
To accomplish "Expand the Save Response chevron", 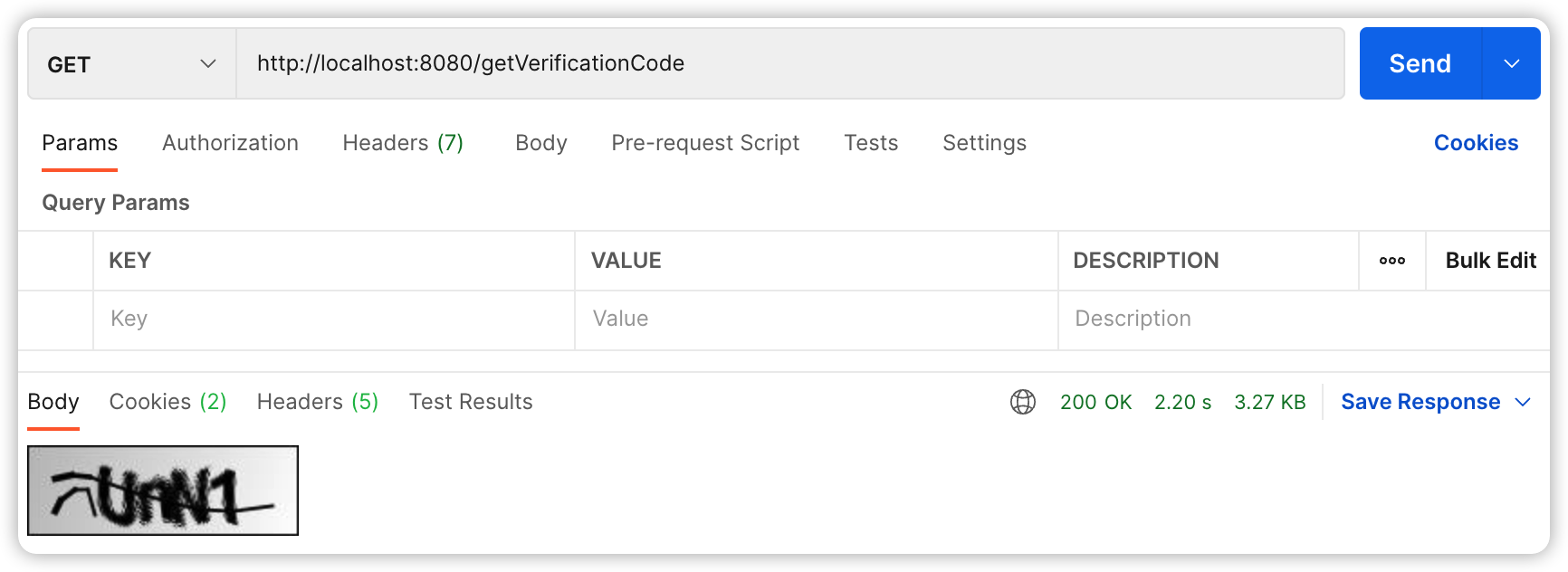I will coord(1523,402).
